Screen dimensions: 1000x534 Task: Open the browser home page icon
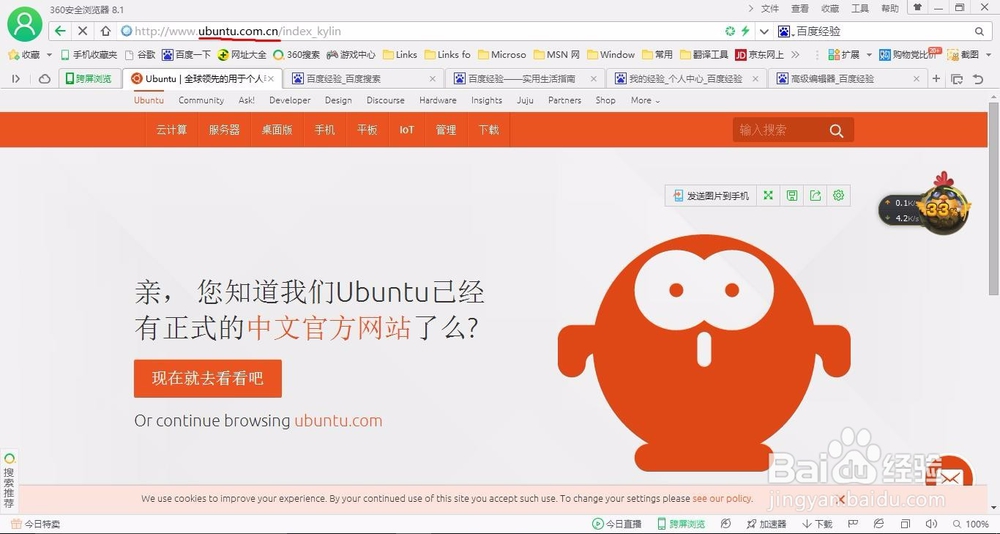point(105,31)
